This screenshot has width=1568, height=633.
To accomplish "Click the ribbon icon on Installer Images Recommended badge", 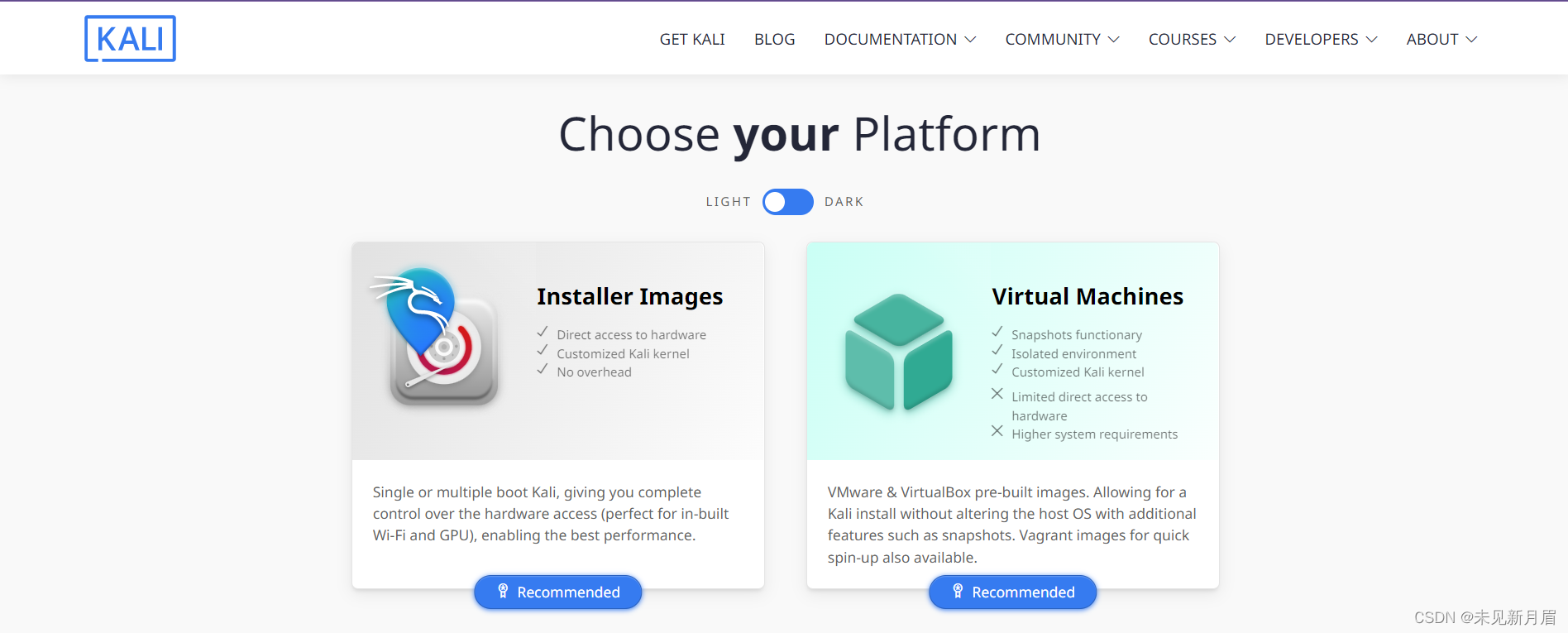I will click(503, 591).
